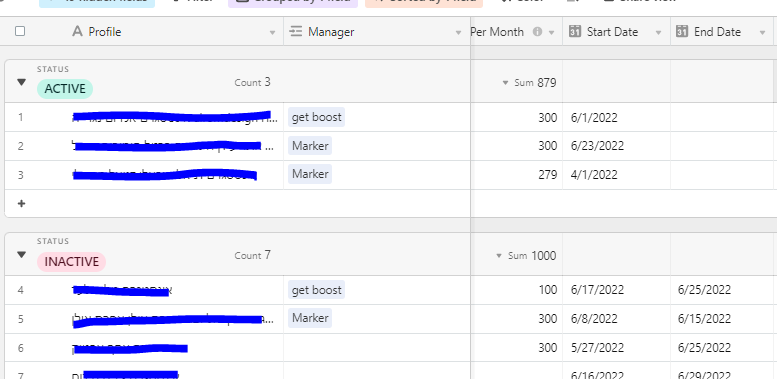
Task: Open the Manager column dropdown menu
Action: pyautogui.click(x=458, y=33)
